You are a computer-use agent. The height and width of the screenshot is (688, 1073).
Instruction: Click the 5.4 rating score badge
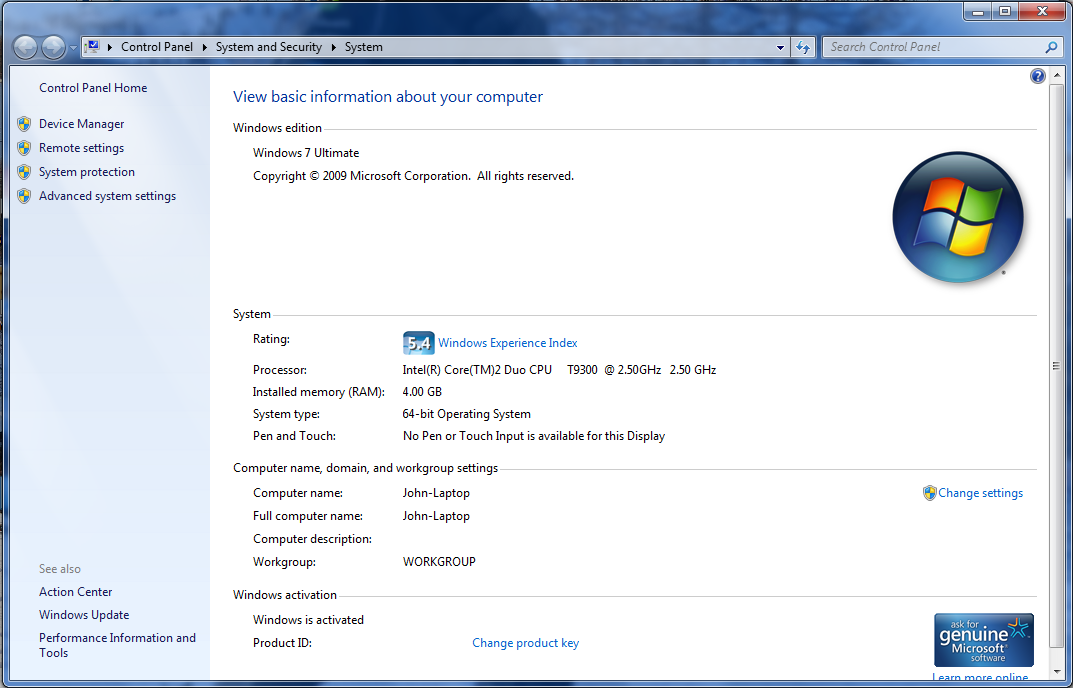pos(418,342)
